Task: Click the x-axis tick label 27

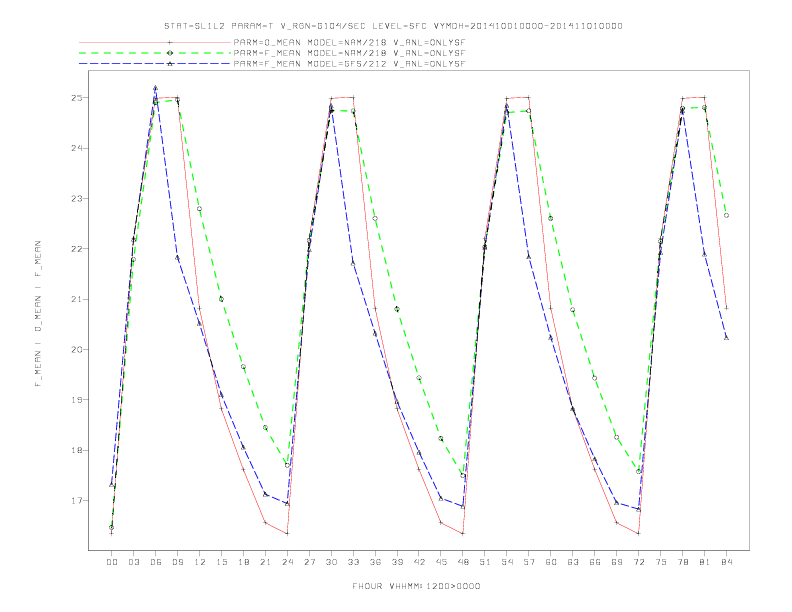Action: (309, 562)
